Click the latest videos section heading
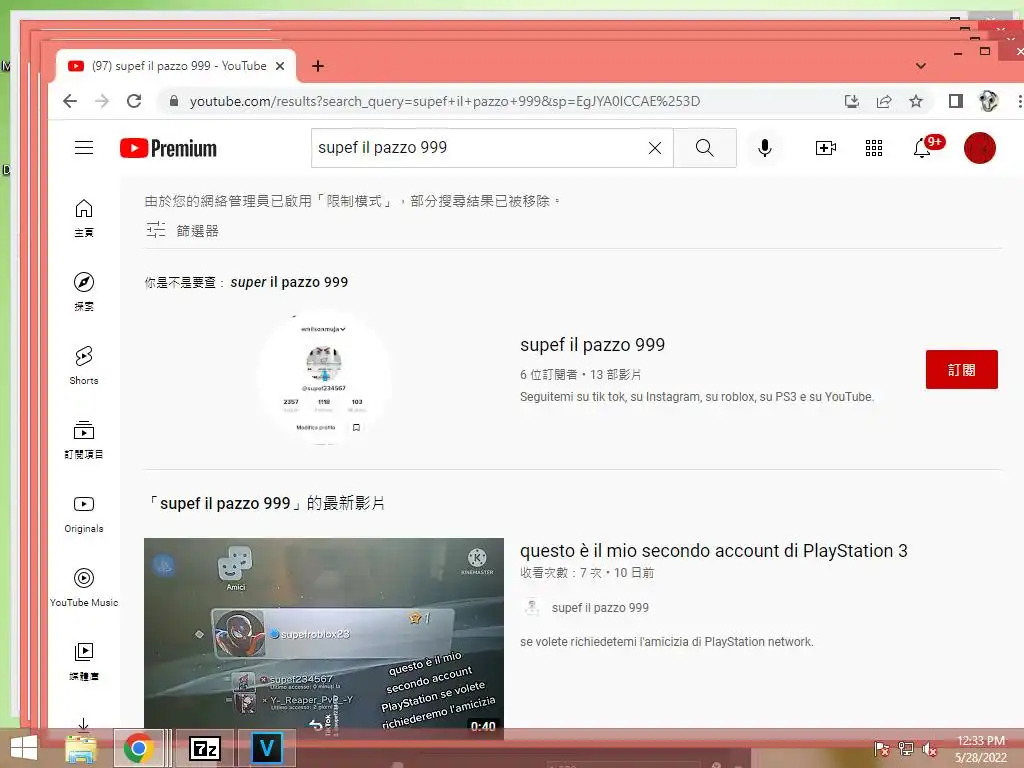 tap(265, 504)
